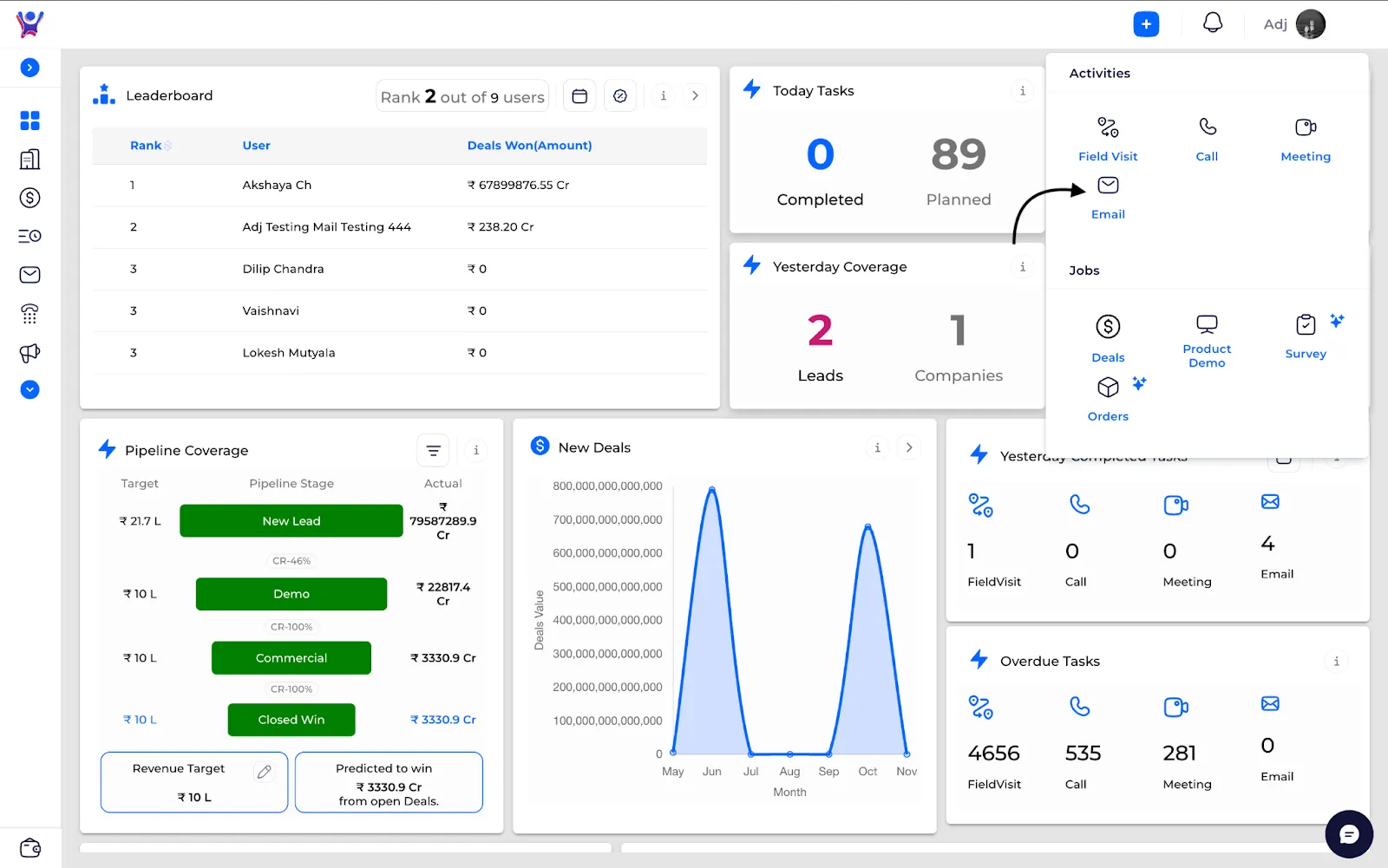This screenshot has width=1388, height=868.
Task: Open the companies building icon in sidebar
Action: click(29, 160)
